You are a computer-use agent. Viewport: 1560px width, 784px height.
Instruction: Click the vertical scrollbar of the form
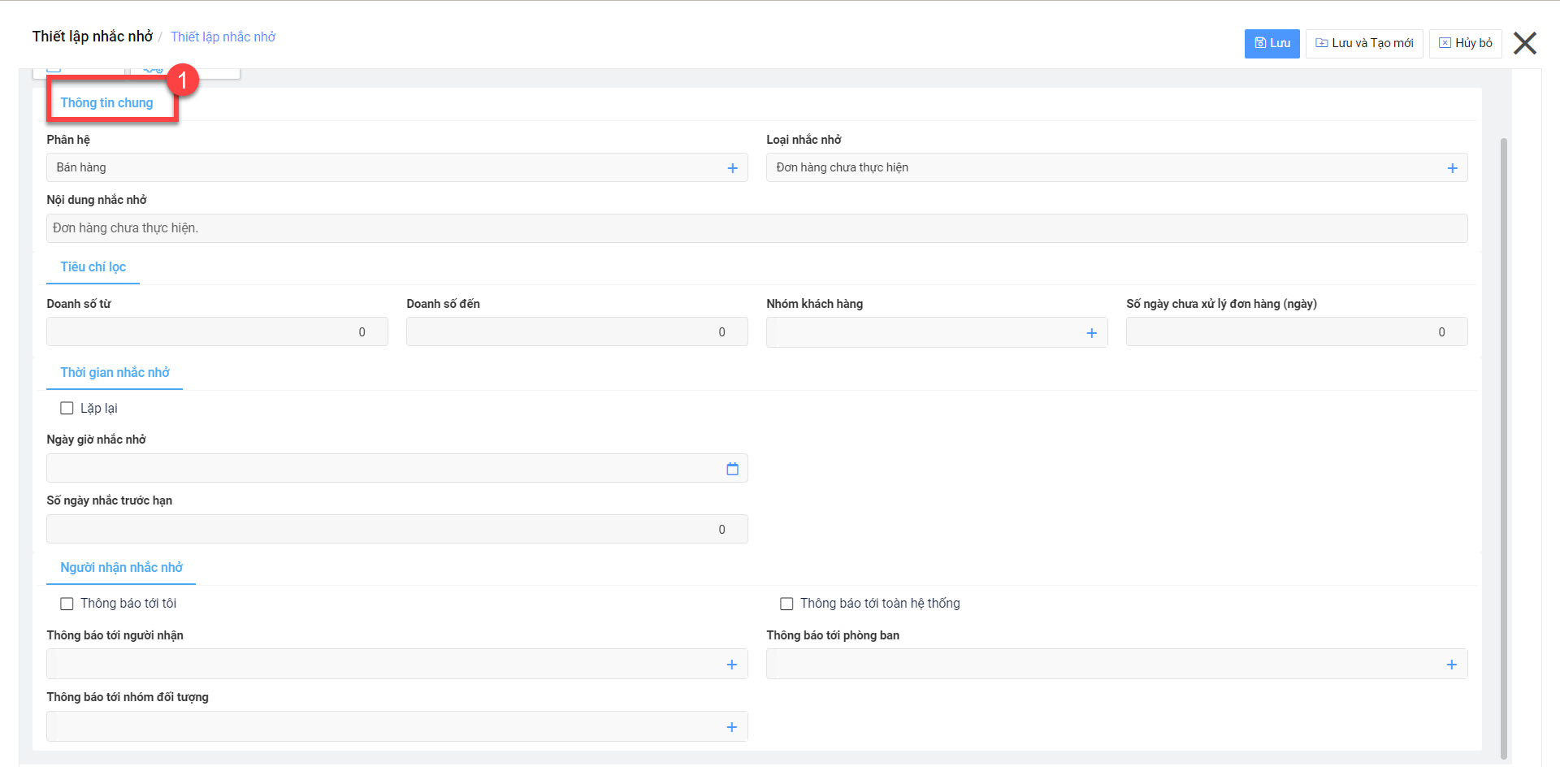(1503, 447)
